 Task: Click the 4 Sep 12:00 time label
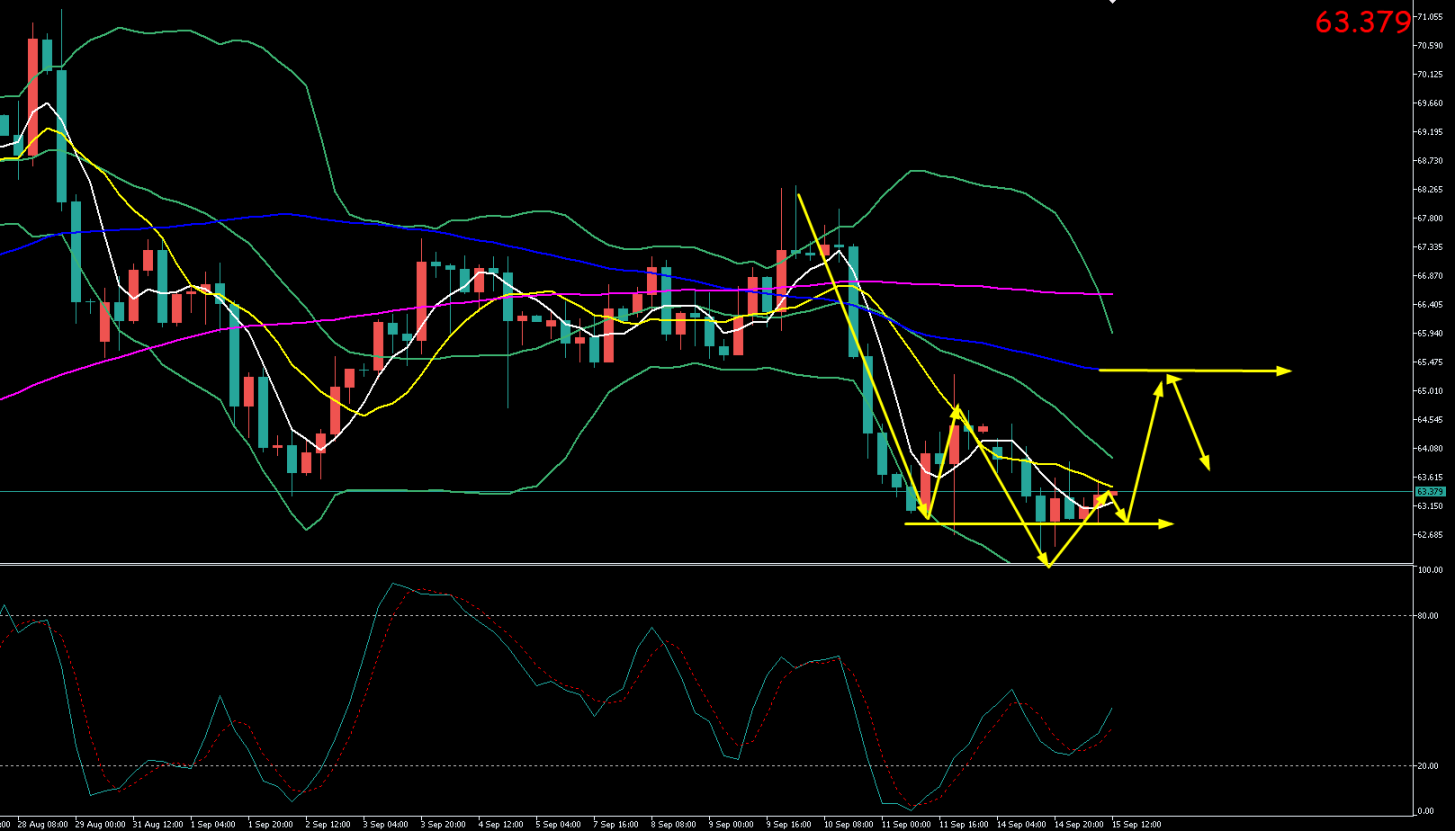click(x=501, y=825)
